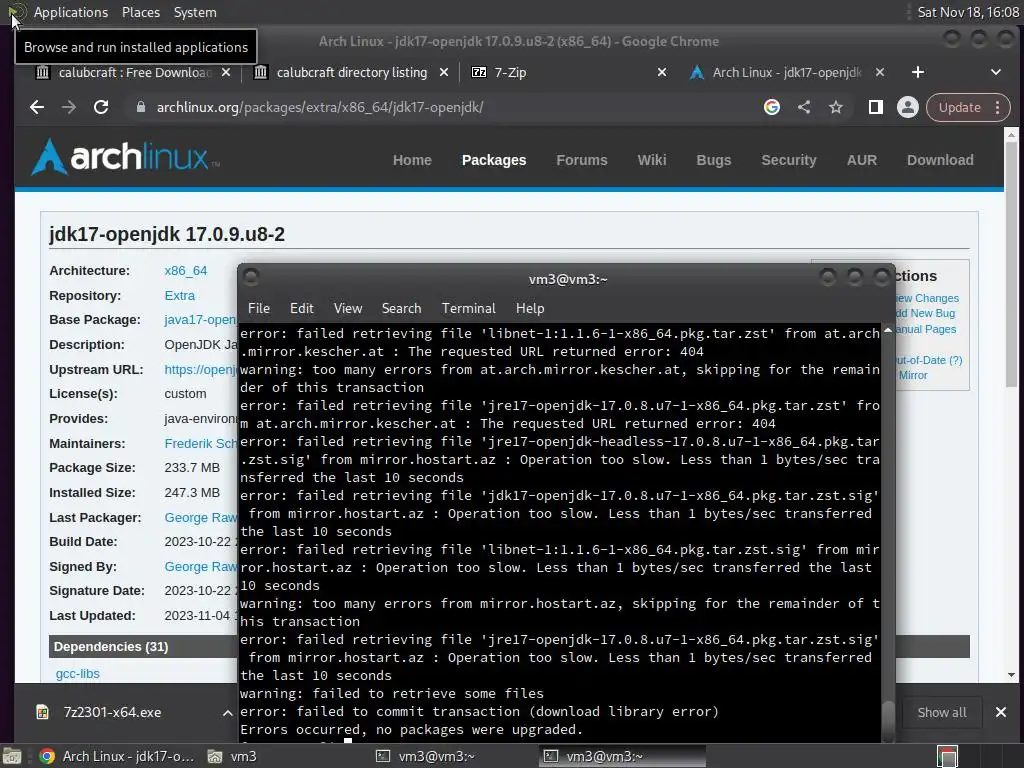This screenshot has width=1024, height=768.
Task: Open terminal Search menu
Action: 401,308
